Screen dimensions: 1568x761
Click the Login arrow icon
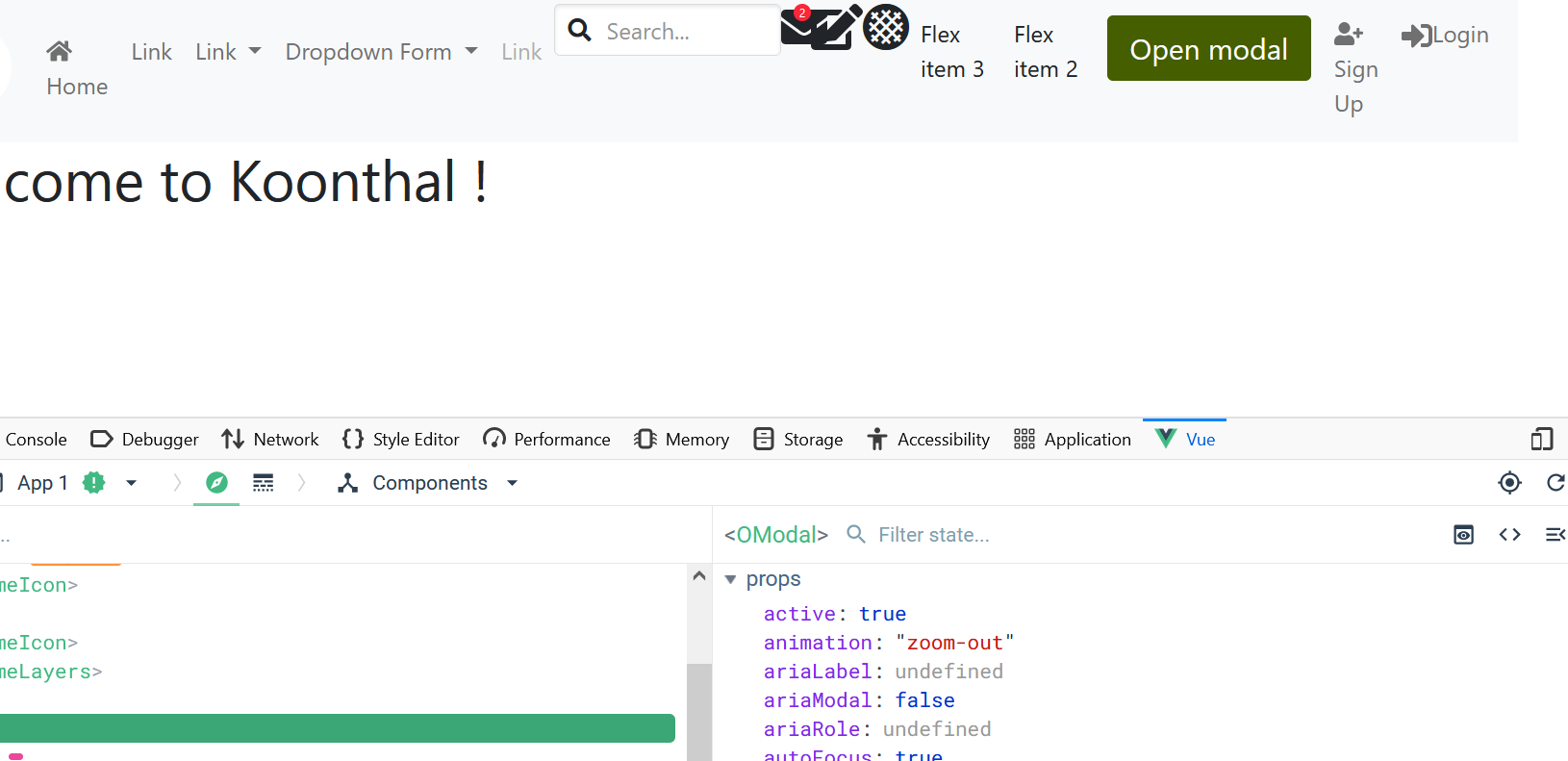click(1416, 36)
